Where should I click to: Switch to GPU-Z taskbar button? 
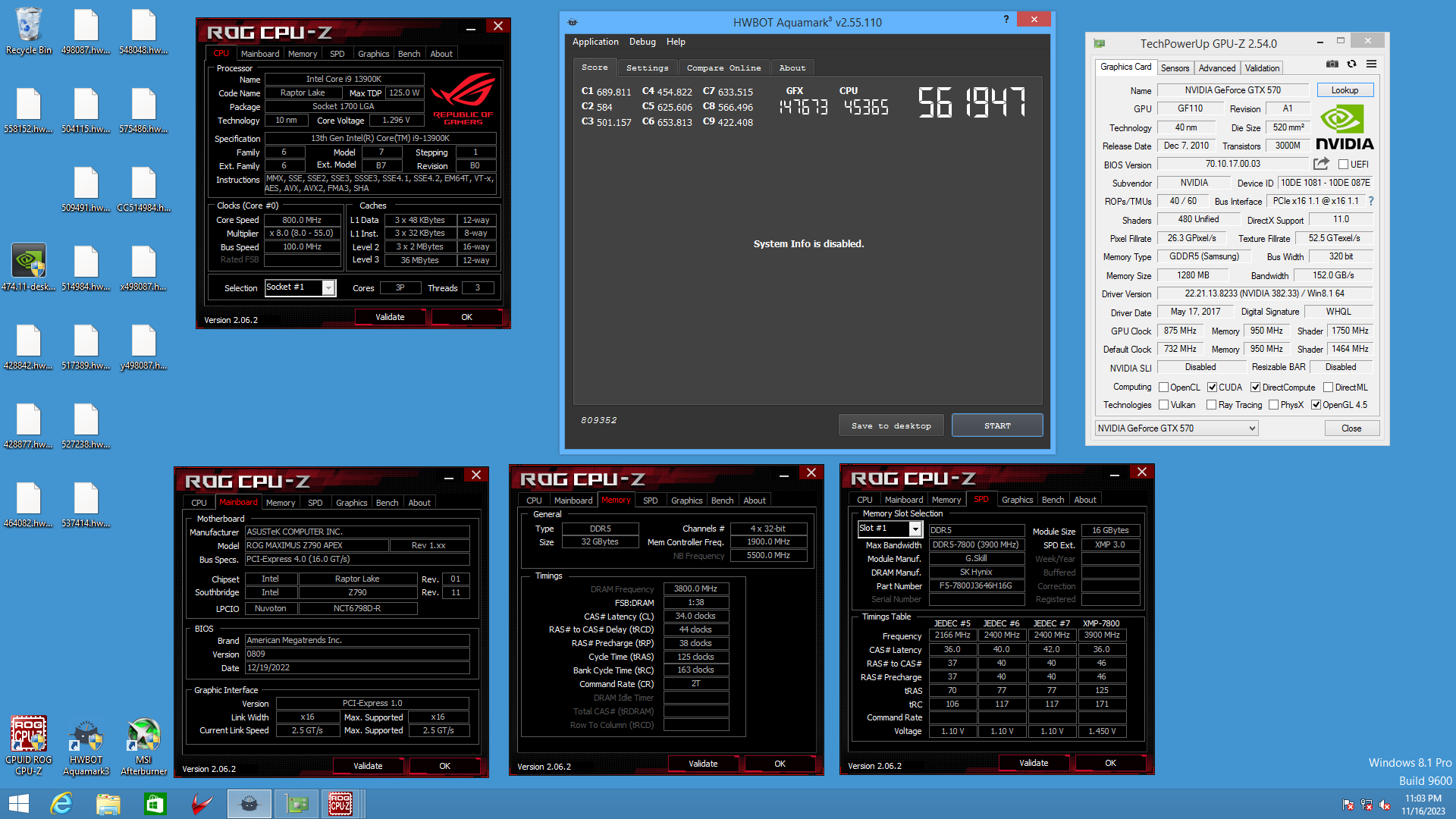point(297,804)
